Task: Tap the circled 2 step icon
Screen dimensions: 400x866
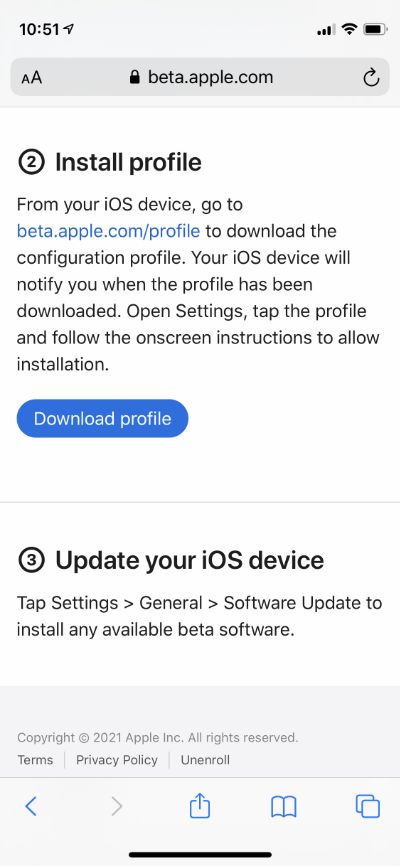Action: click(x=31, y=162)
